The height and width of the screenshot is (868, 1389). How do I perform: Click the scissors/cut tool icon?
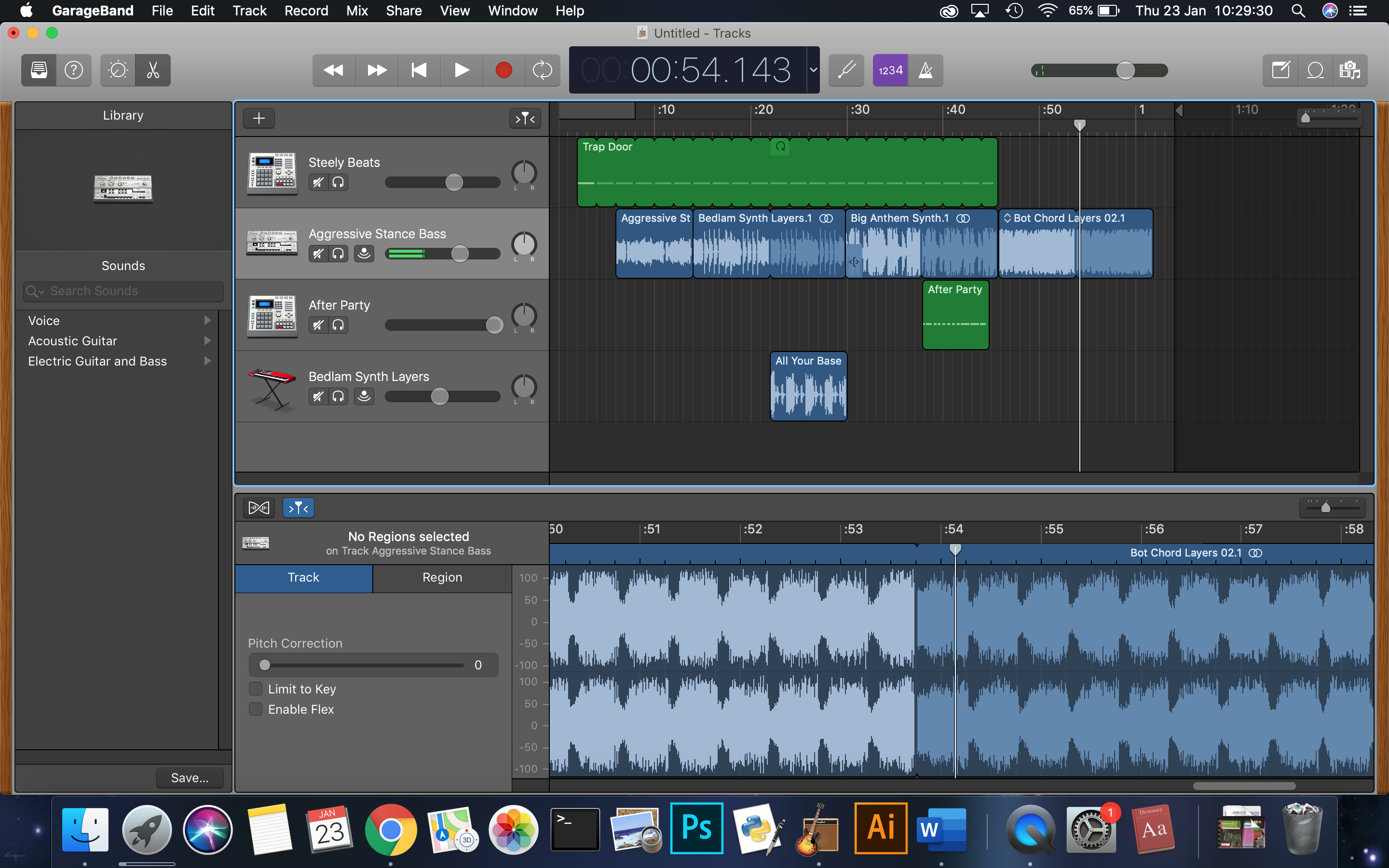point(153,69)
